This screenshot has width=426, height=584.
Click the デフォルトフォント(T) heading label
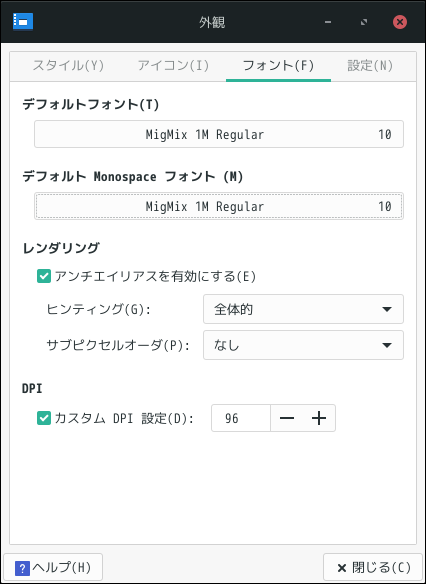click(90, 105)
